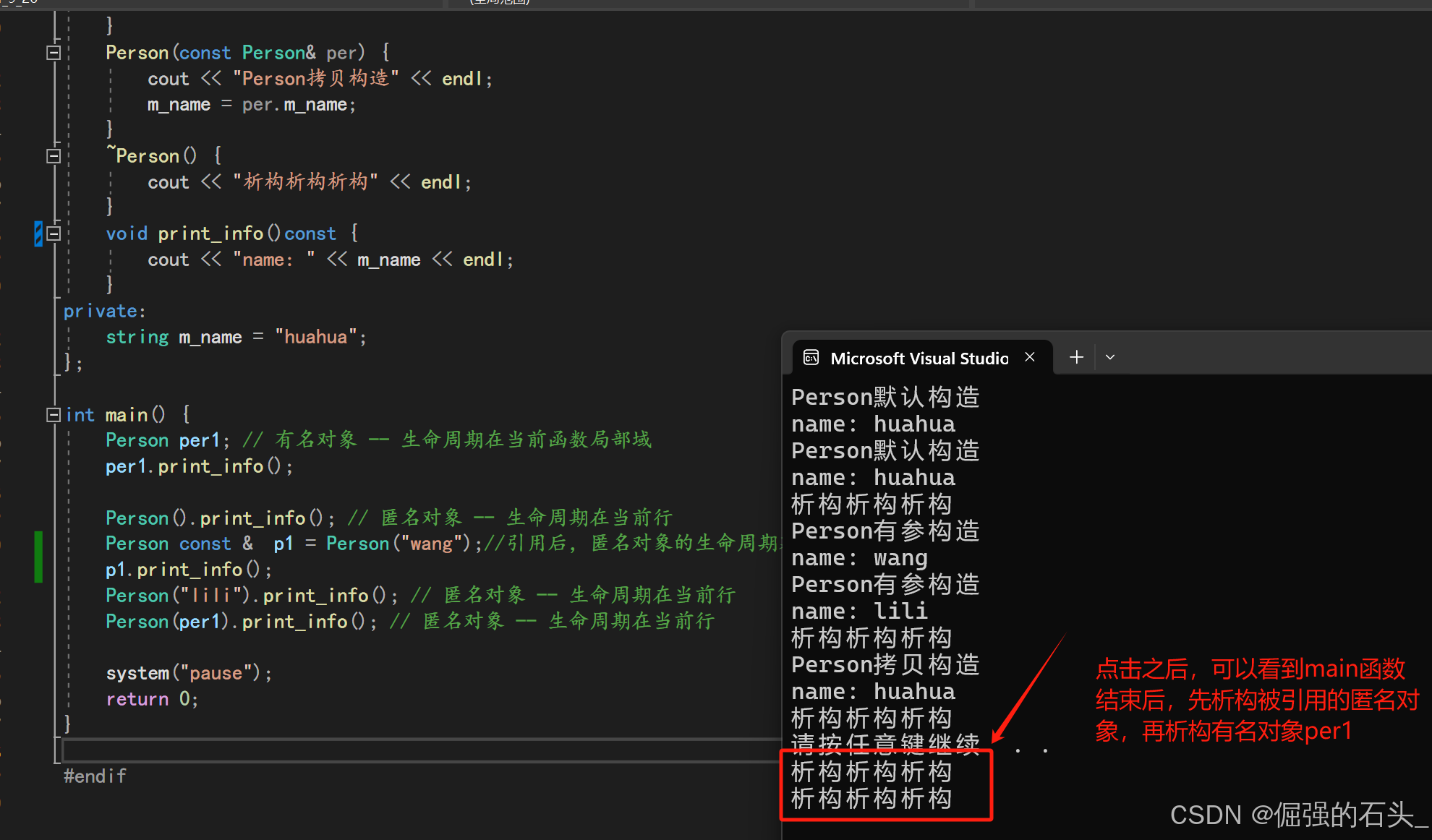Screen dimensions: 1432x840
Task: Collapse the print_info function fold box
Action: click(53, 233)
